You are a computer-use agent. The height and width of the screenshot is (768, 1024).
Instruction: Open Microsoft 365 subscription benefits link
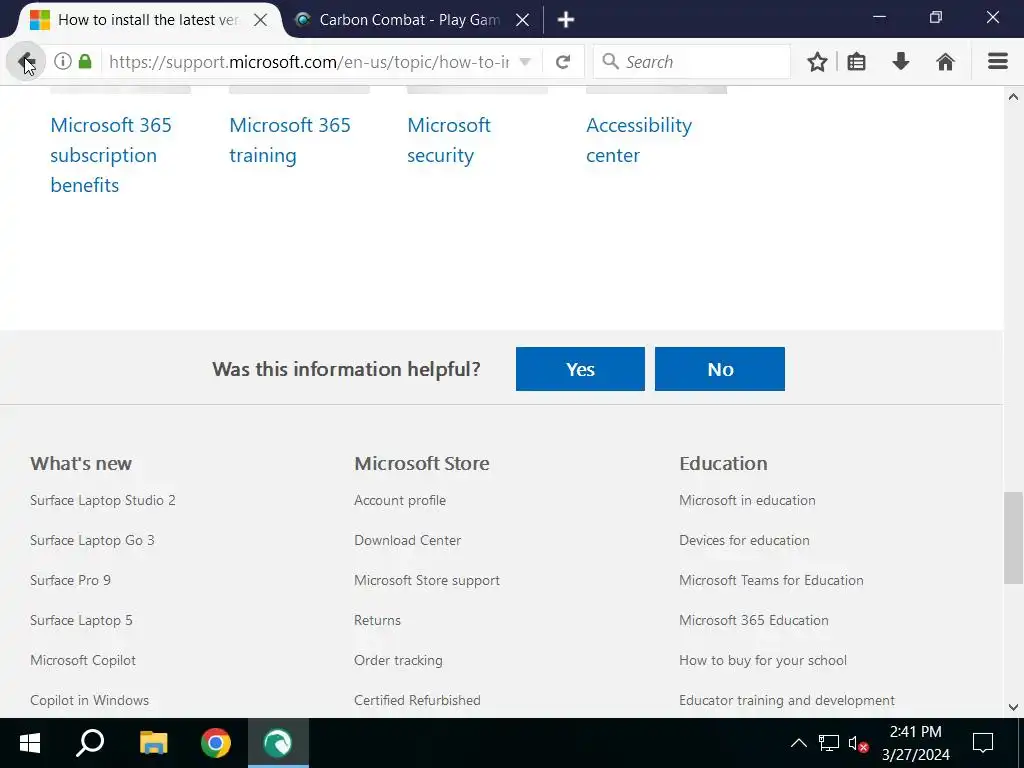[x=111, y=155]
